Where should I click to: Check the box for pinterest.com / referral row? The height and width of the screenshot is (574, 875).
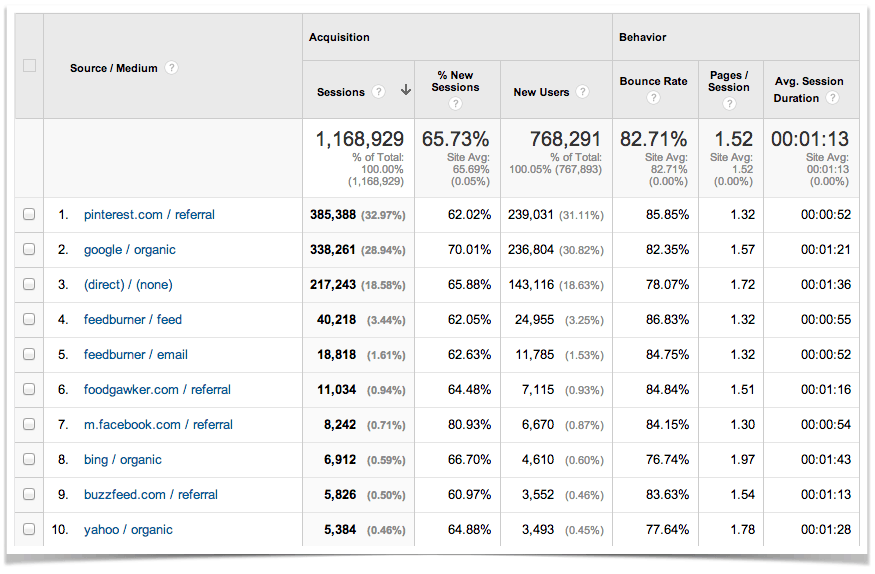click(29, 214)
